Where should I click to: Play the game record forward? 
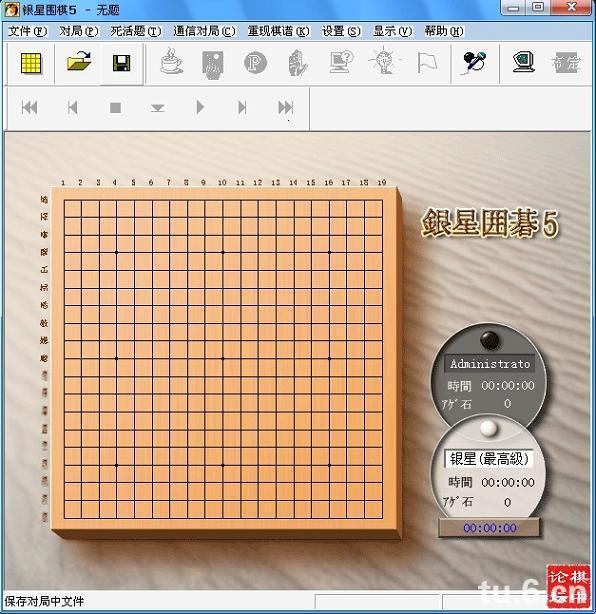click(200, 107)
